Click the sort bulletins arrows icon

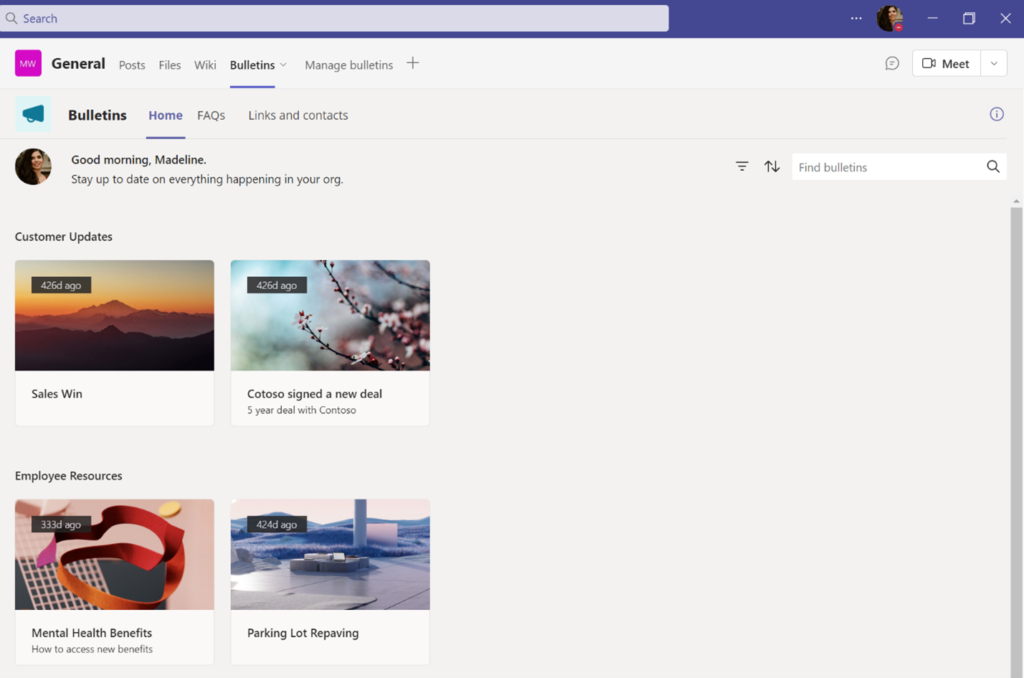(772, 167)
